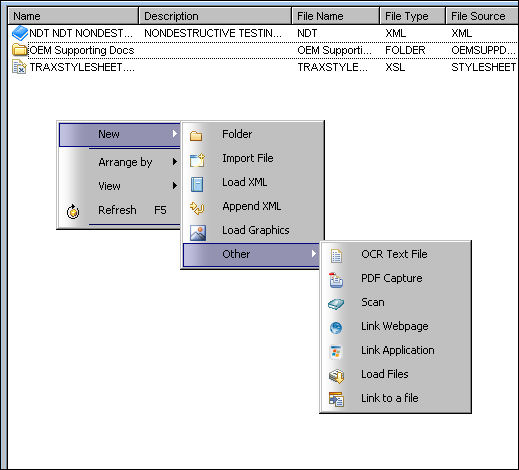Select Folder in the New submenu
Screen dimensions: 519x470
click(252, 135)
